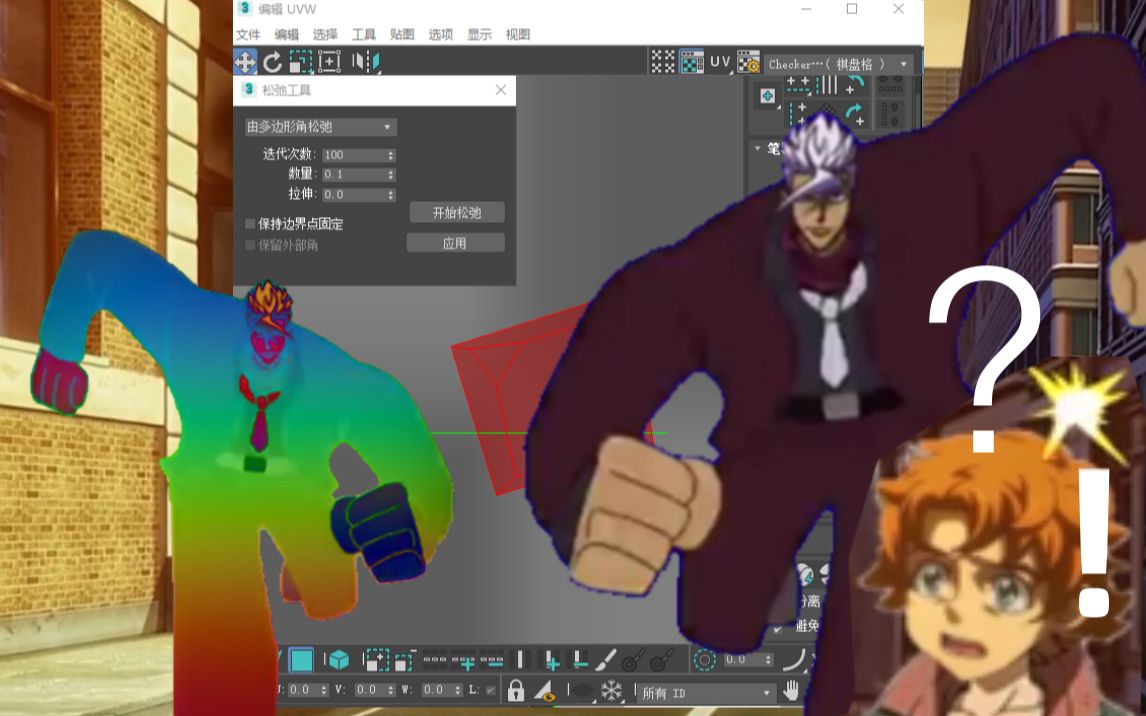Open the 贴图 menu
This screenshot has width=1146, height=716.
pos(403,34)
